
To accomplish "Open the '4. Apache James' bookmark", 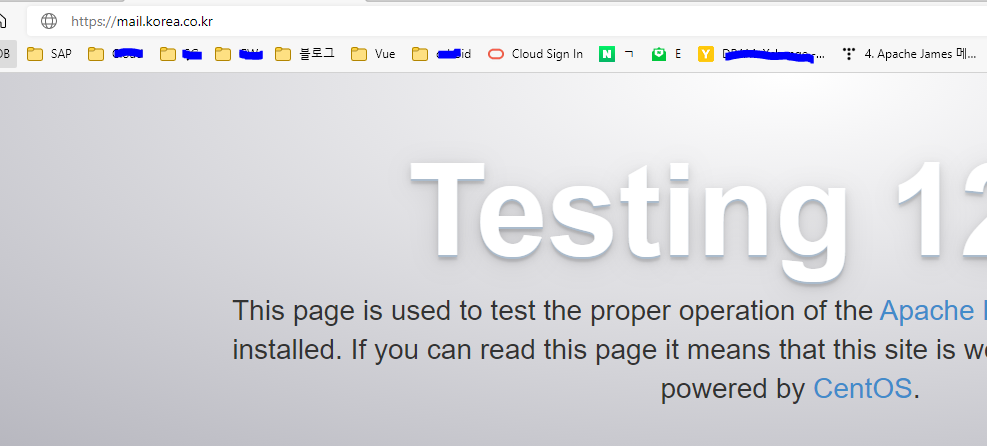I will click(909, 54).
